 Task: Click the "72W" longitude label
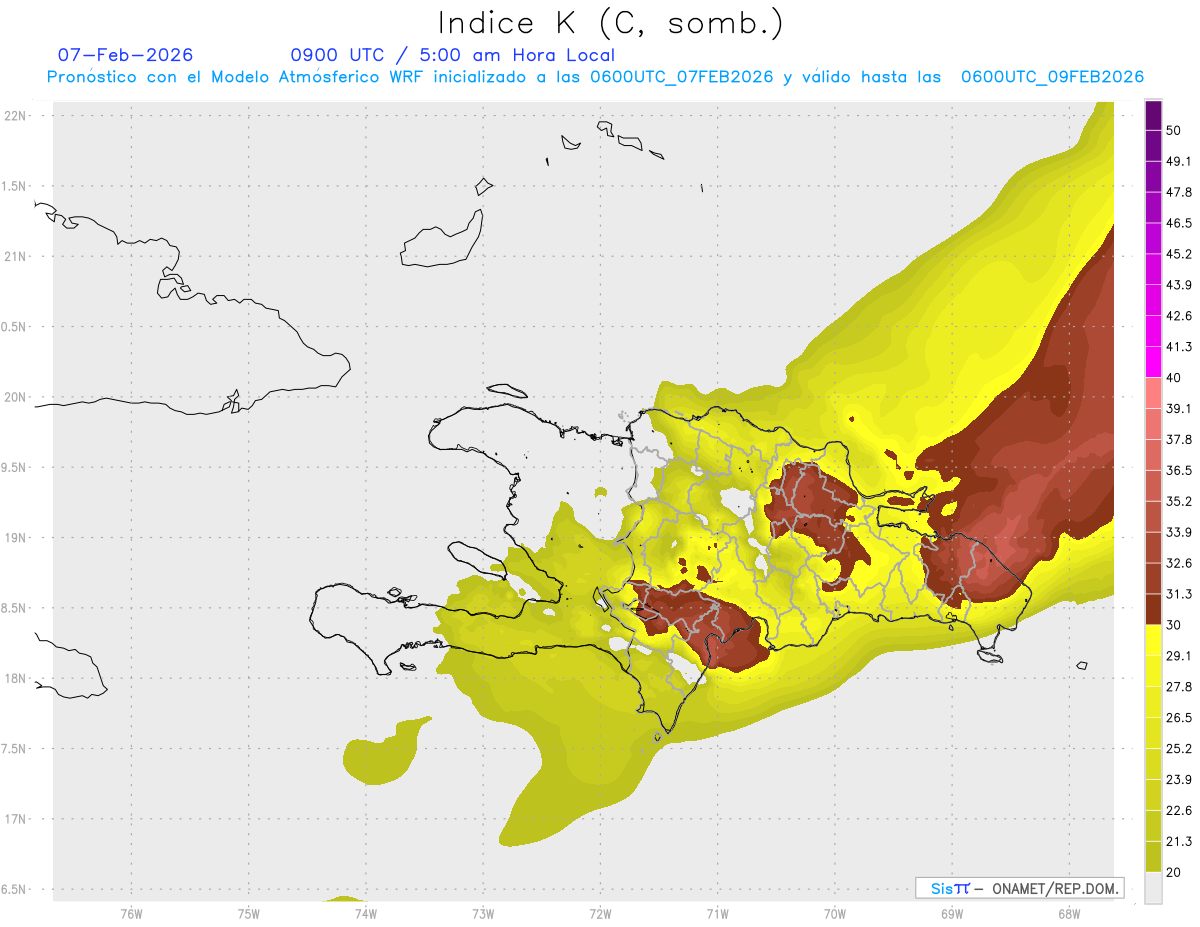tap(600, 914)
